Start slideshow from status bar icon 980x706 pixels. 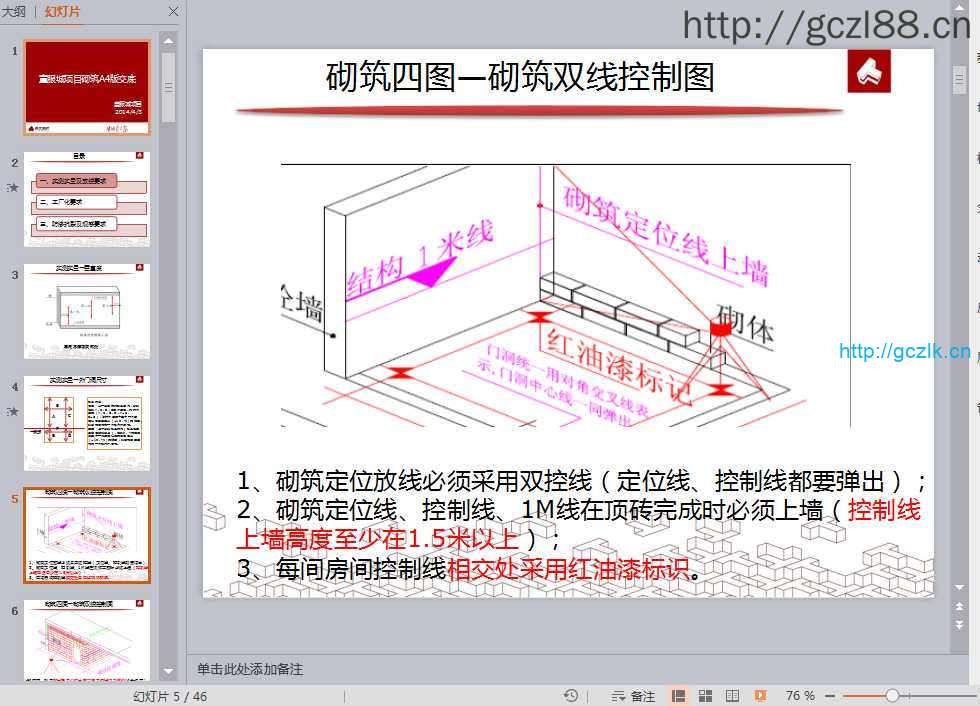click(760, 696)
